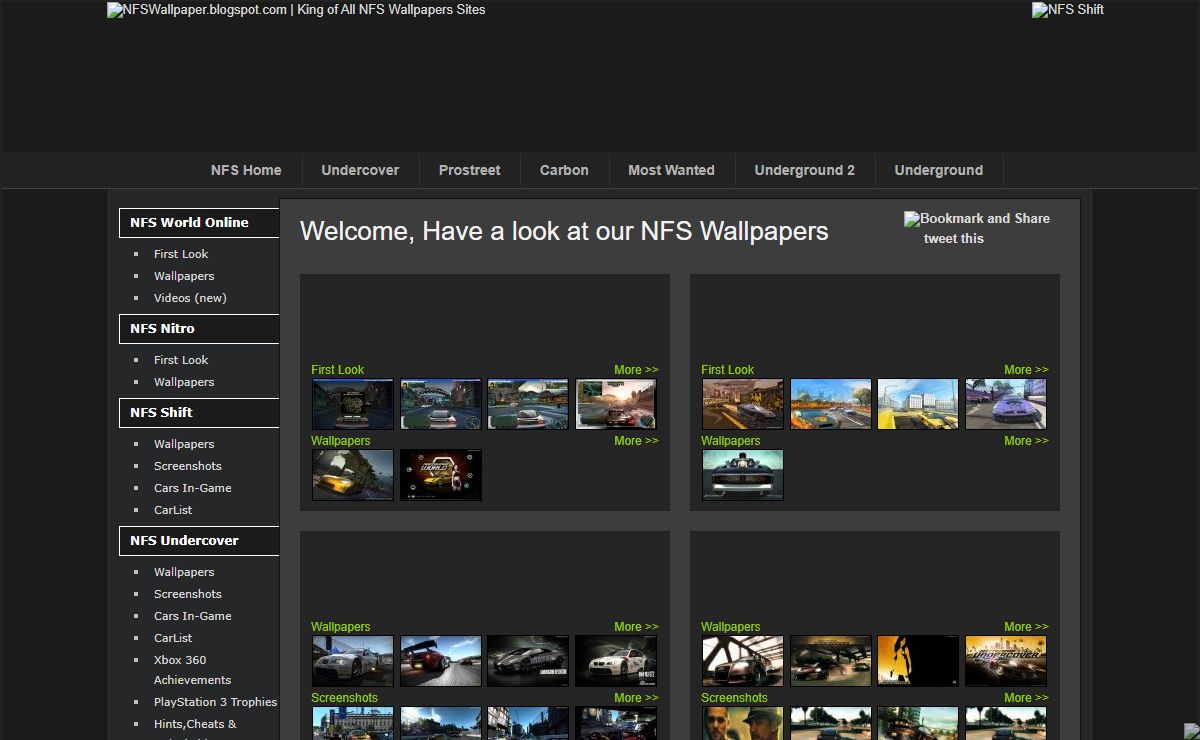The height and width of the screenshot is (740, 1200).
Task: Open First Look under NFS Nitro
Action: (181, 360)
